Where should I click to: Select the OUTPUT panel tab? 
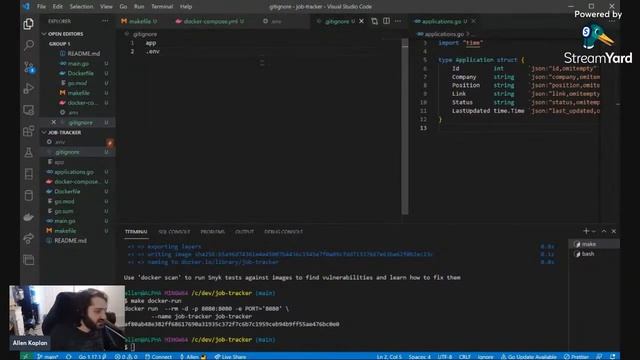[x=244, y=231]
